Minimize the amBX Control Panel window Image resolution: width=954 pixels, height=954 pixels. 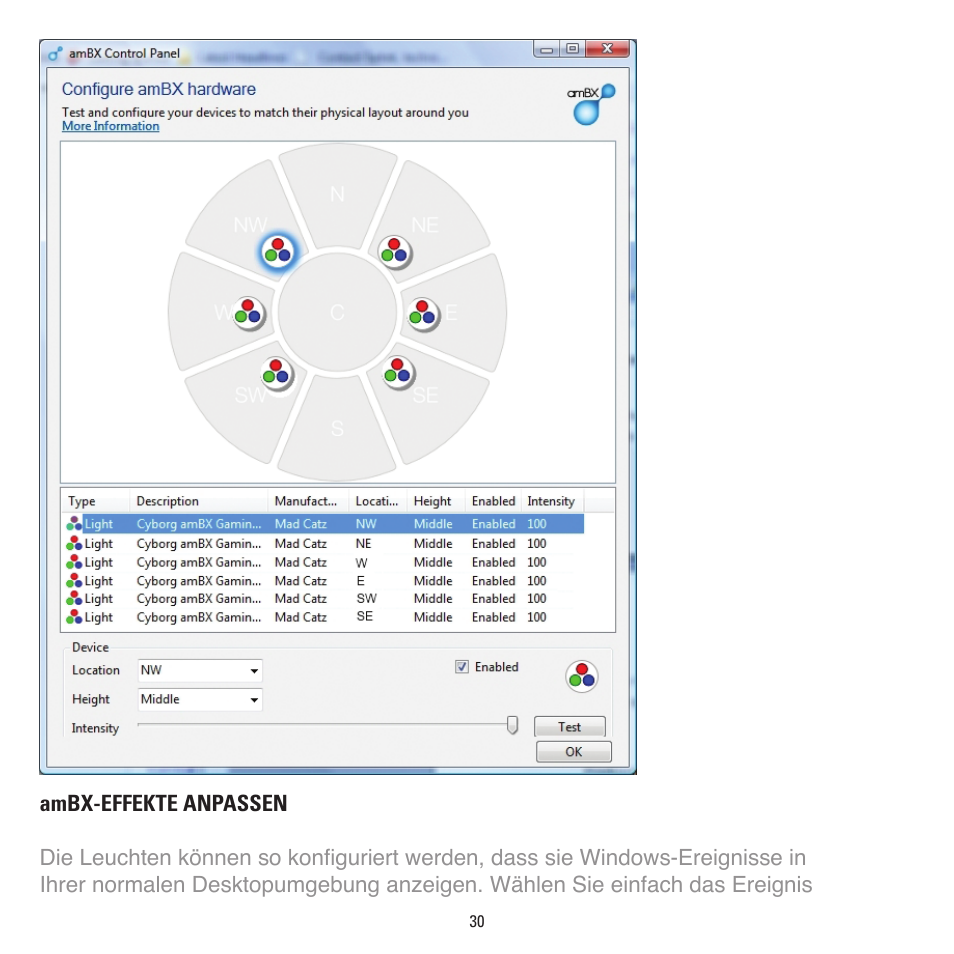[x=547, y=49]
